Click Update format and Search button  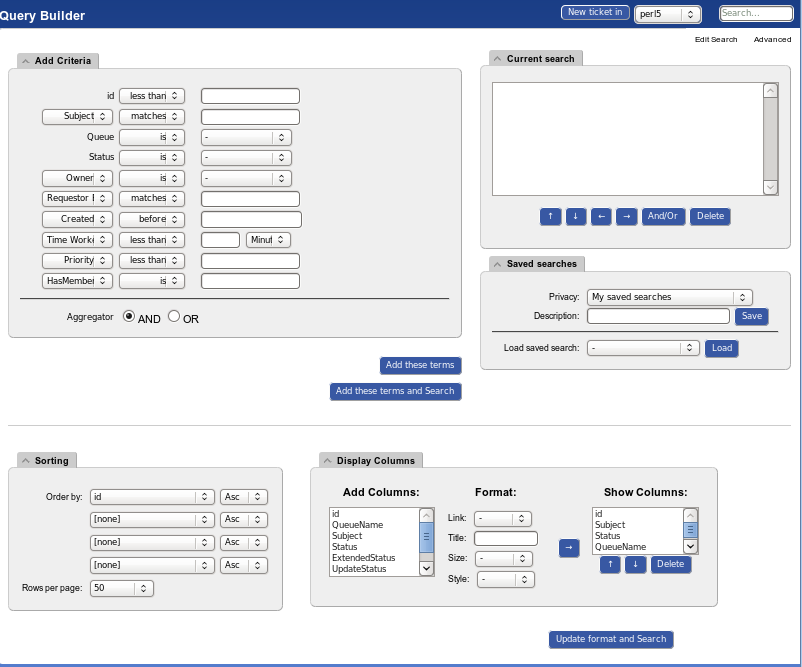coord(611,639)
